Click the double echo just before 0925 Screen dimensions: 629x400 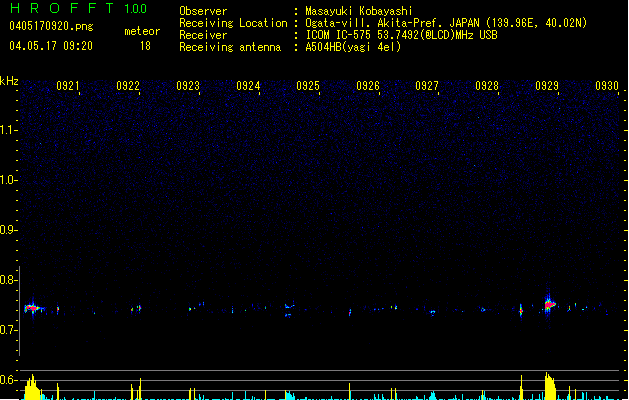point(289,311)
